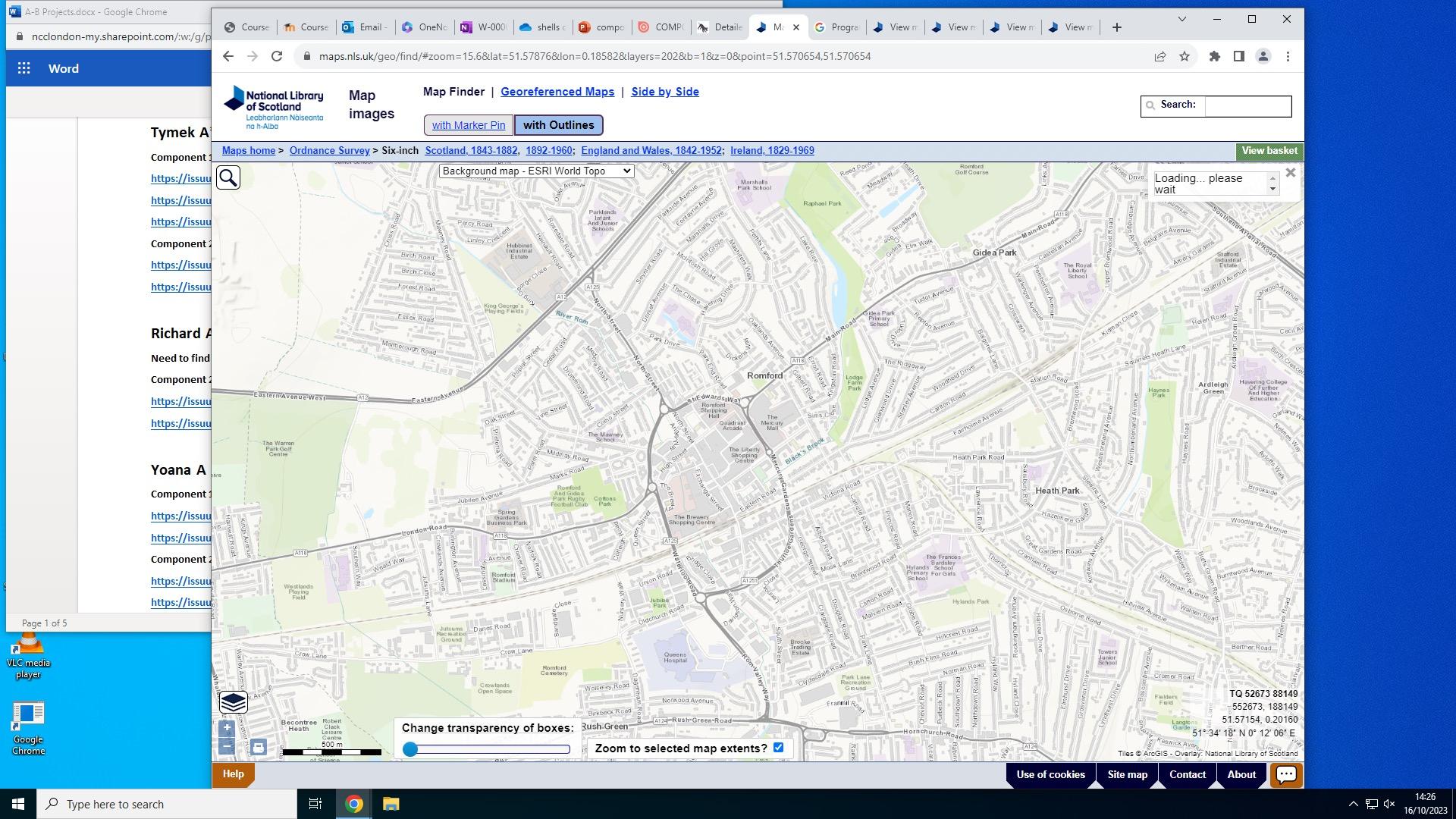Open the Word app launcher grid
Screen dimensions: 1456x819
point(24,68)
